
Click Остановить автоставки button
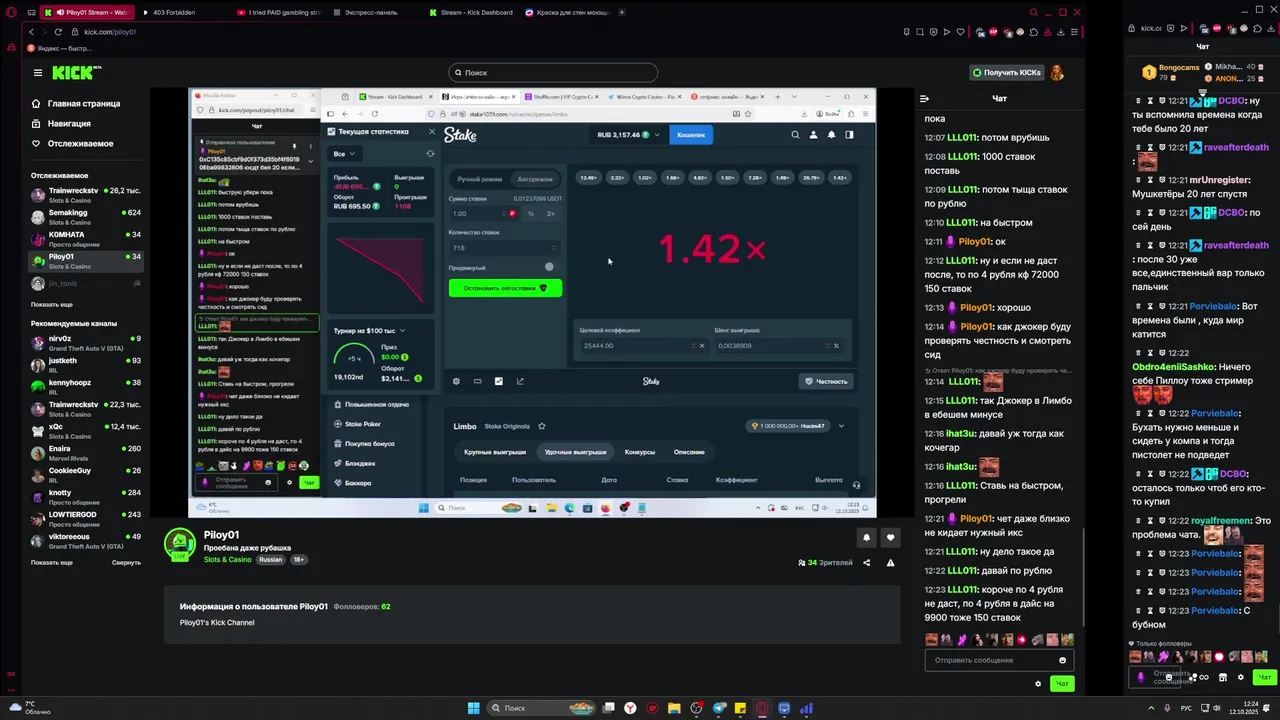pos(505,288)
